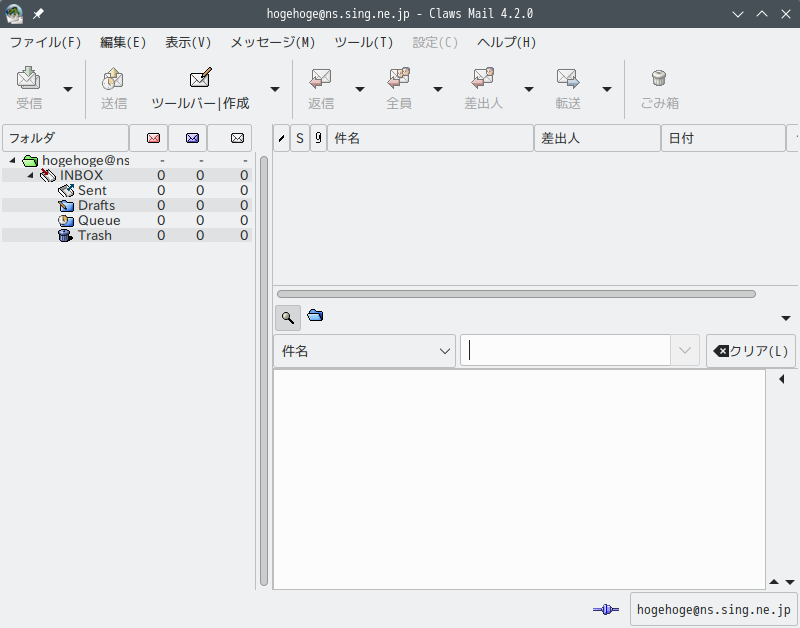Viewport: 800px width, 628px height.
Task: Open the 件名 search type combo box
Action: pos(364,351)
